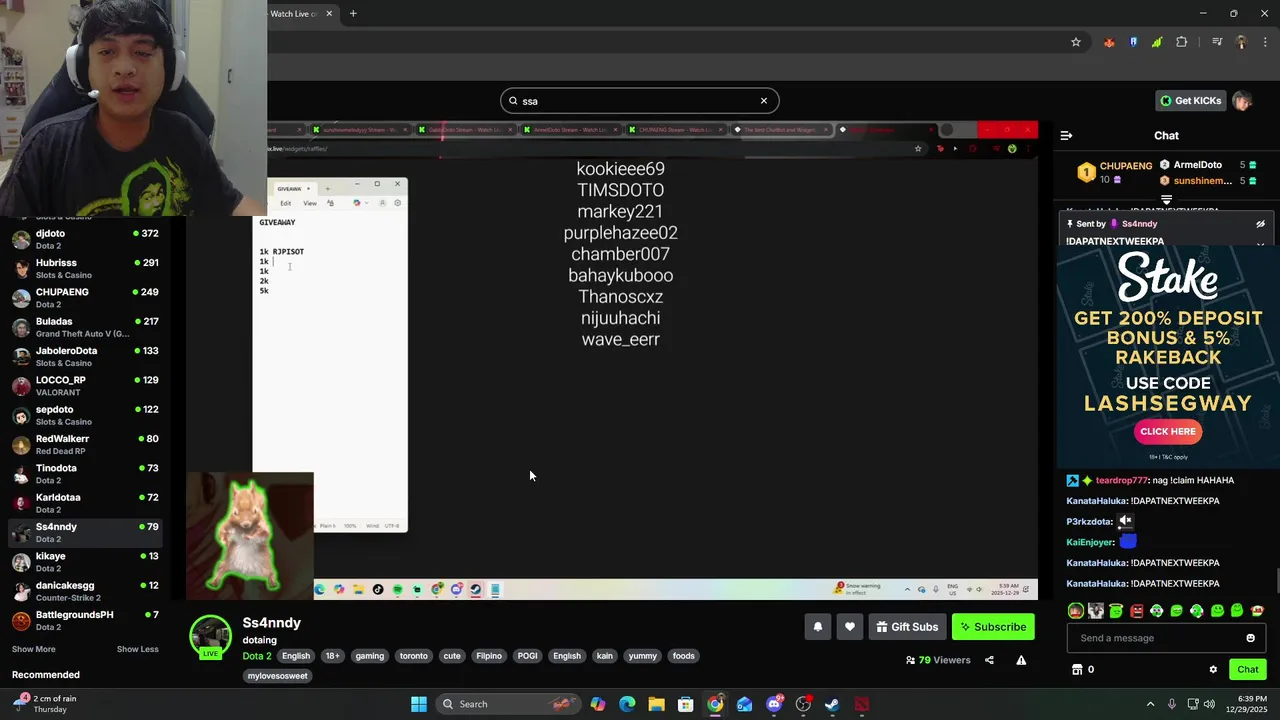Close the Watch Live tab
The width and height of the screenshot is (1280, 720).
(328, 14)
